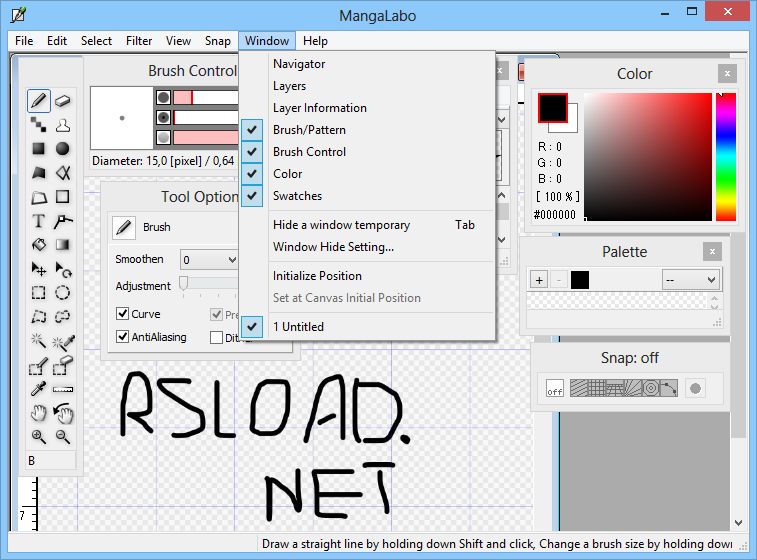Click Initialize Position menu entry
This screenshot has width=757, height=560.
[x=367, y=276]
